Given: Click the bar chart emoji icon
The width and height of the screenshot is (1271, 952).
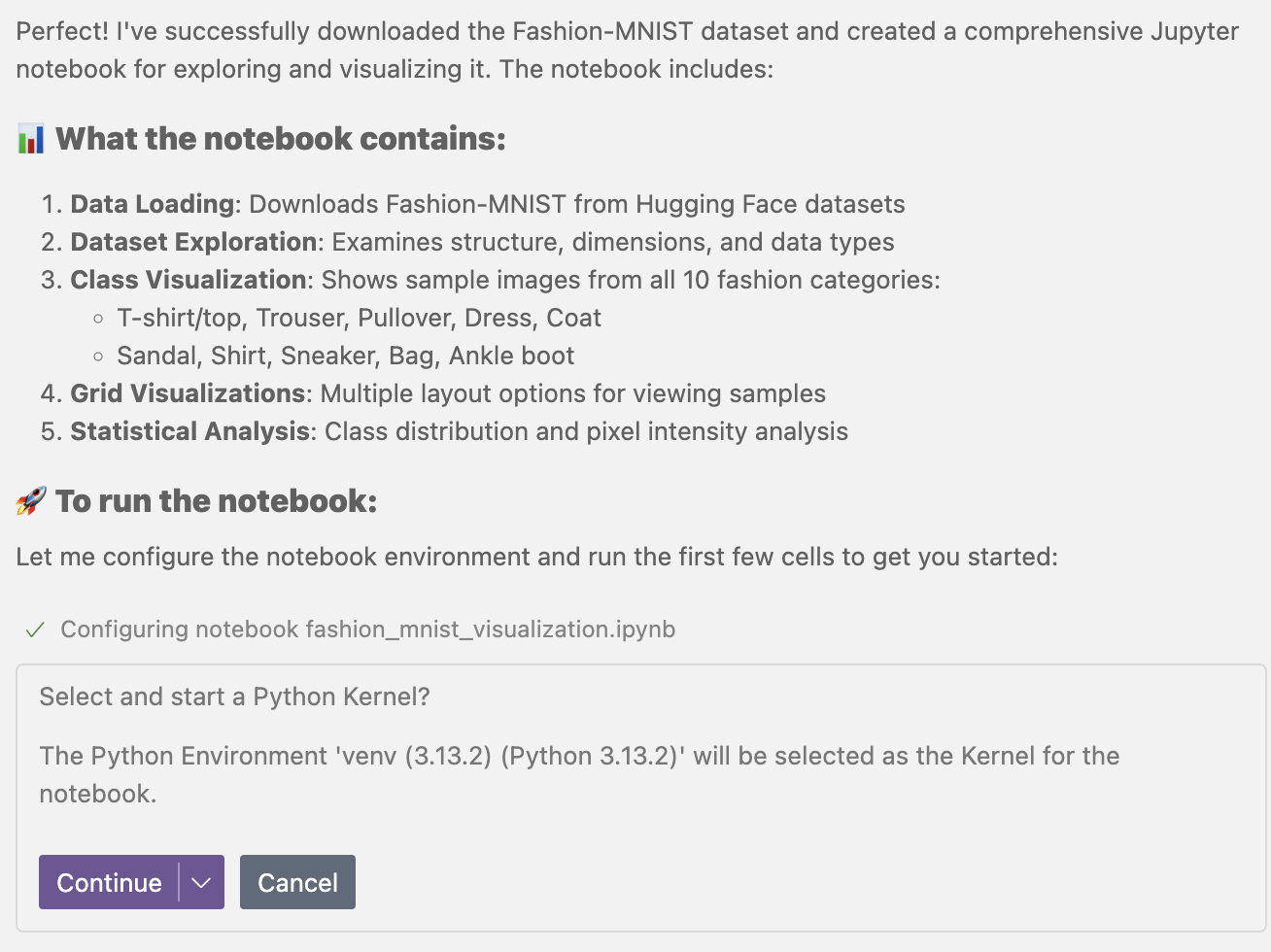Looking at the screenshot, I should click(31, 139).
